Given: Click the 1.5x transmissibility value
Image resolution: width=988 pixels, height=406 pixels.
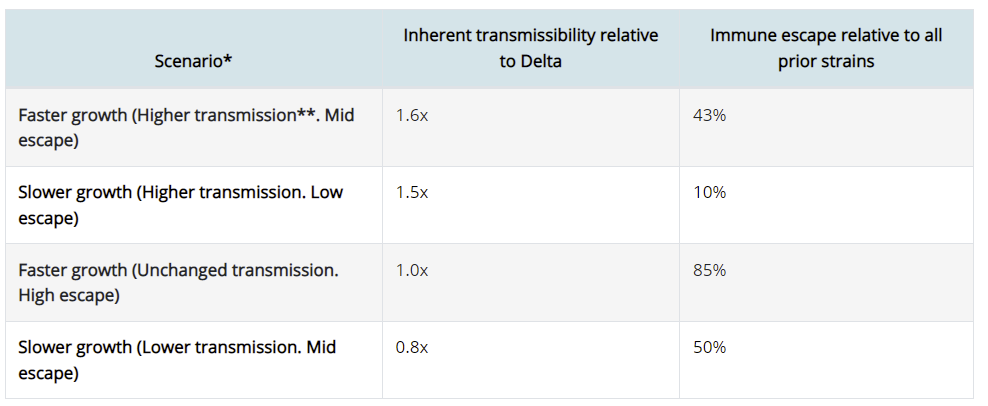Looking at the screenshot, I should (x=412, y=192).
